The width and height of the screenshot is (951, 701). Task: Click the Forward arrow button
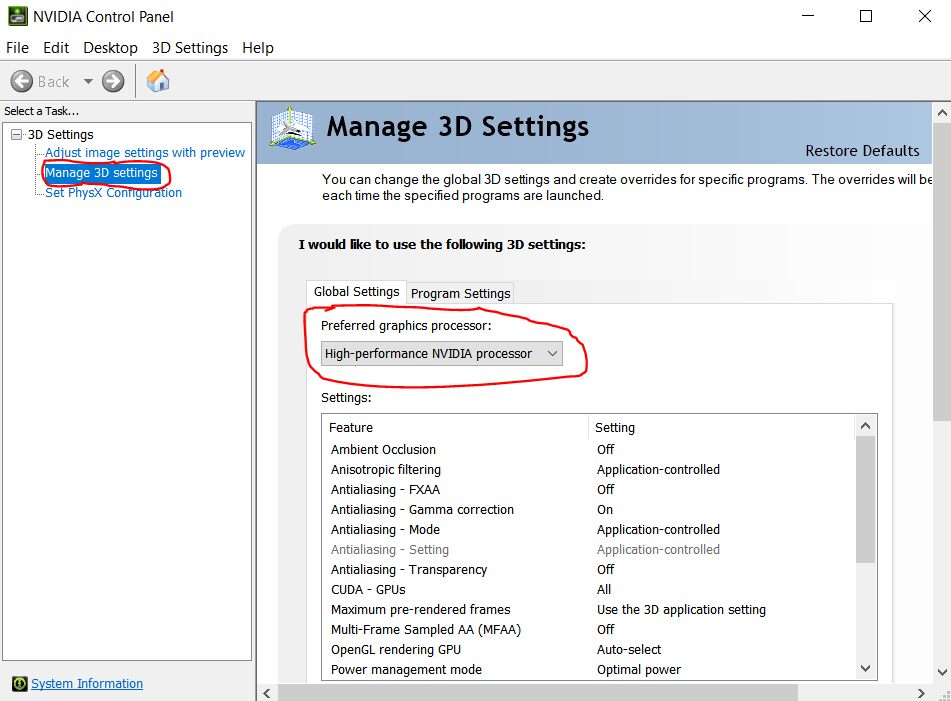tap(113, 81)
